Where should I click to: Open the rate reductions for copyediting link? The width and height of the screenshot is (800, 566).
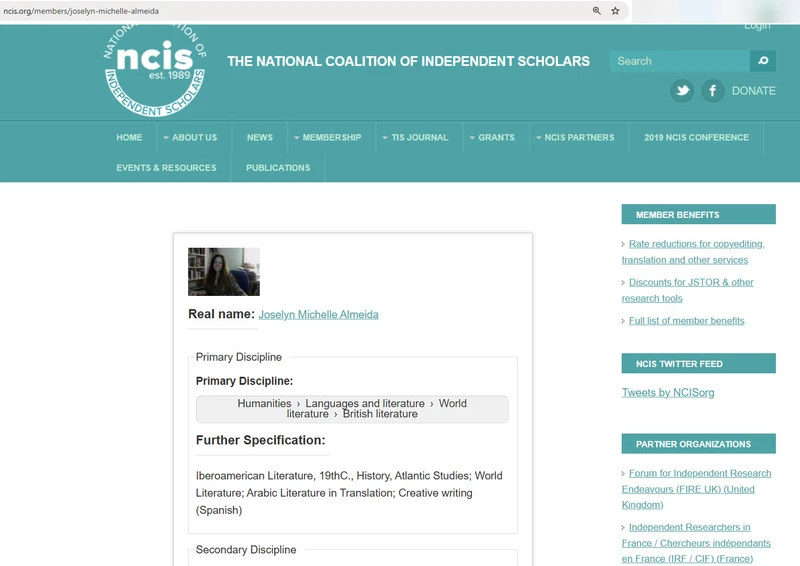693,252
